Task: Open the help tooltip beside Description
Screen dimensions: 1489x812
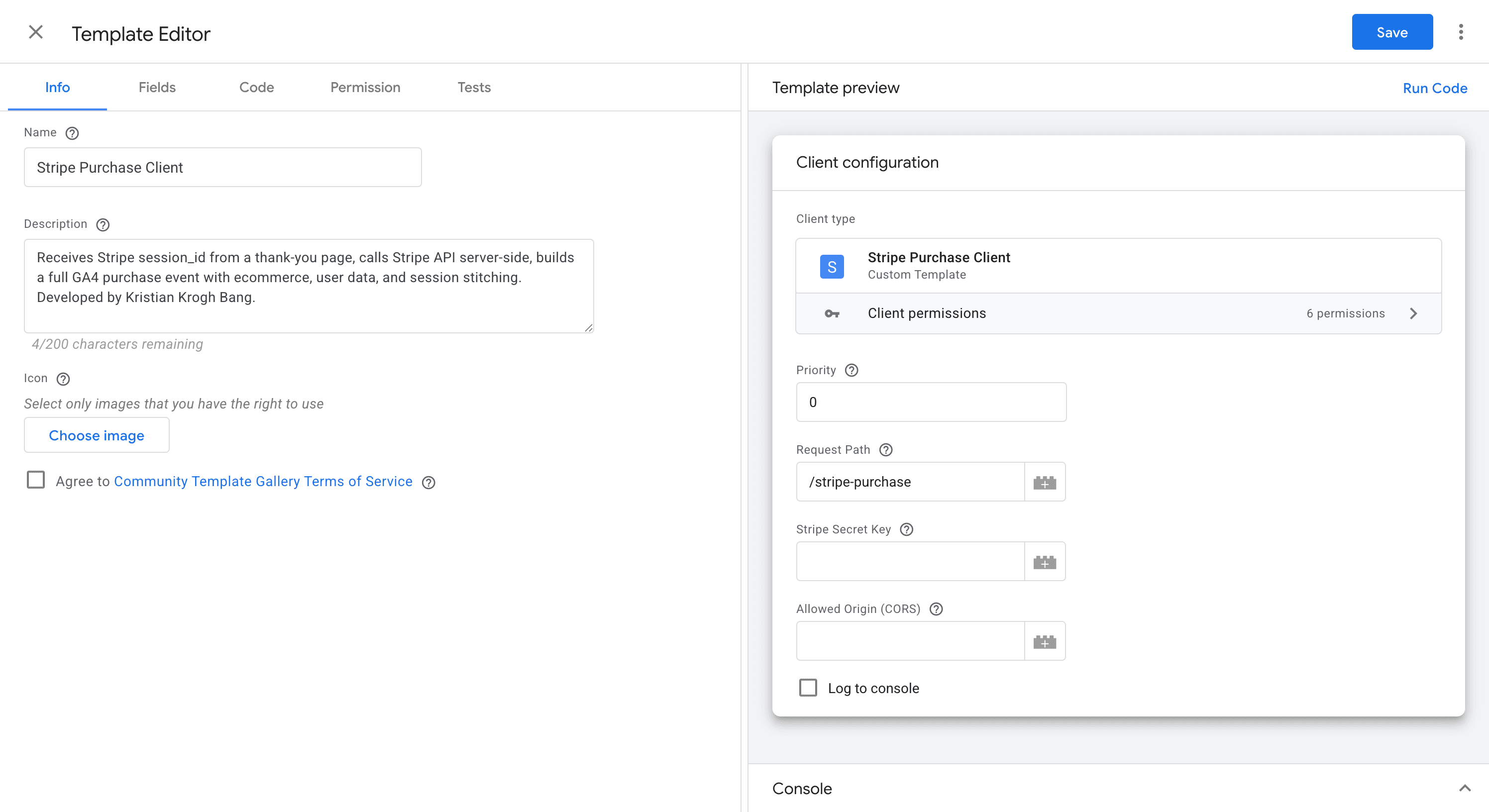Action: (x=103, y=225)
